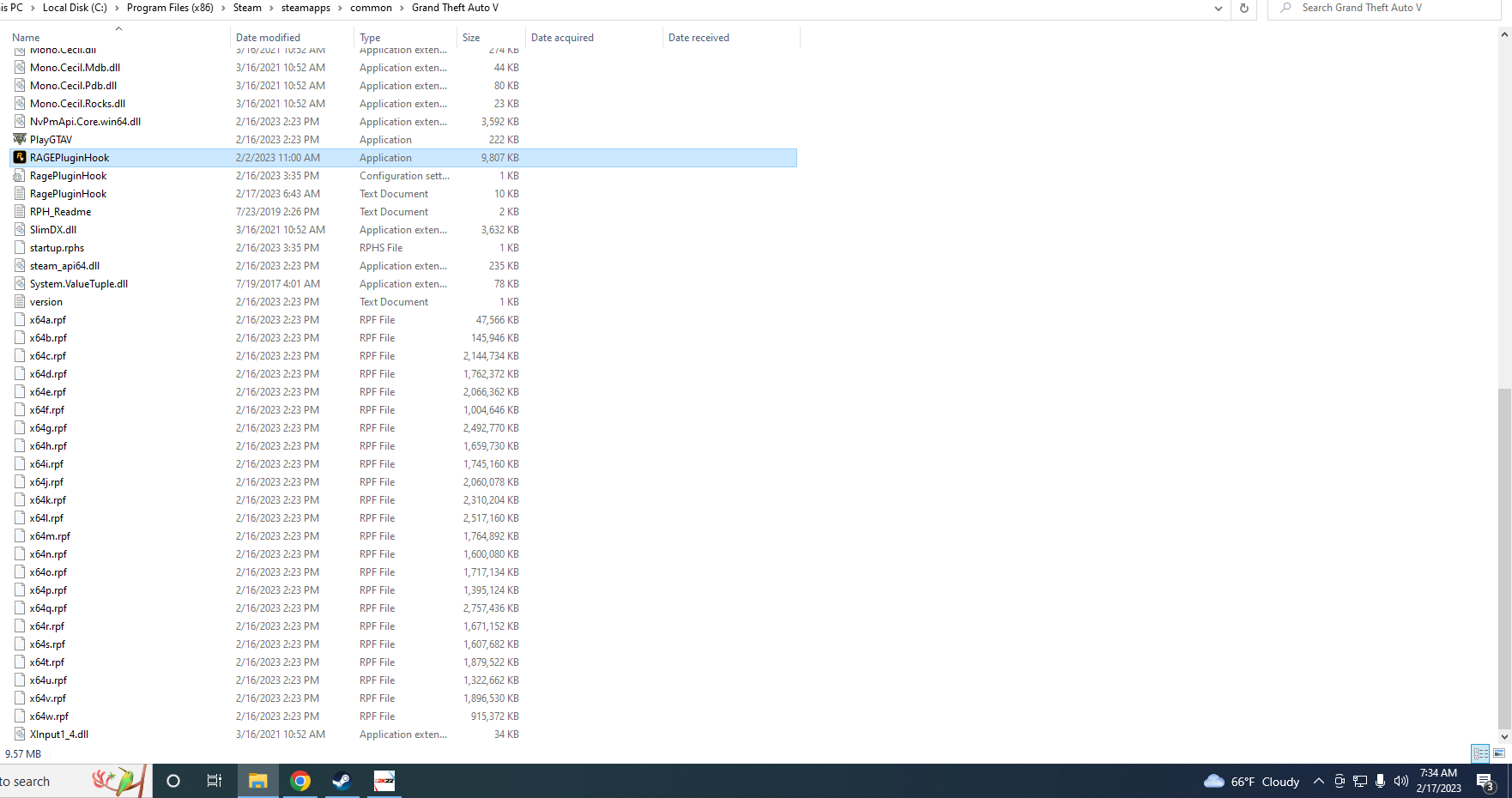
Task: Select the RagePluginHook Text Document row
Action: coord(403,194)
